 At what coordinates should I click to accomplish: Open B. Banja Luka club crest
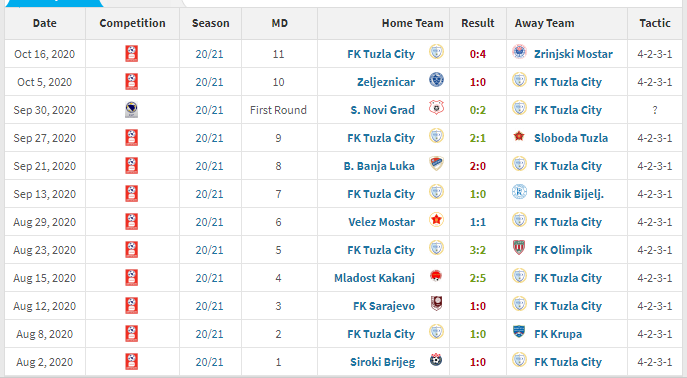point(436,164)
